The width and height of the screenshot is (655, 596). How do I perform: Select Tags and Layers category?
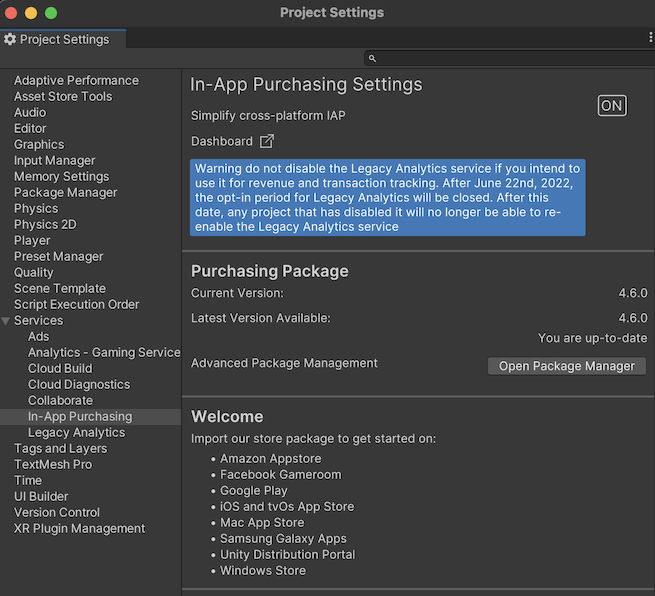point(61,449)
